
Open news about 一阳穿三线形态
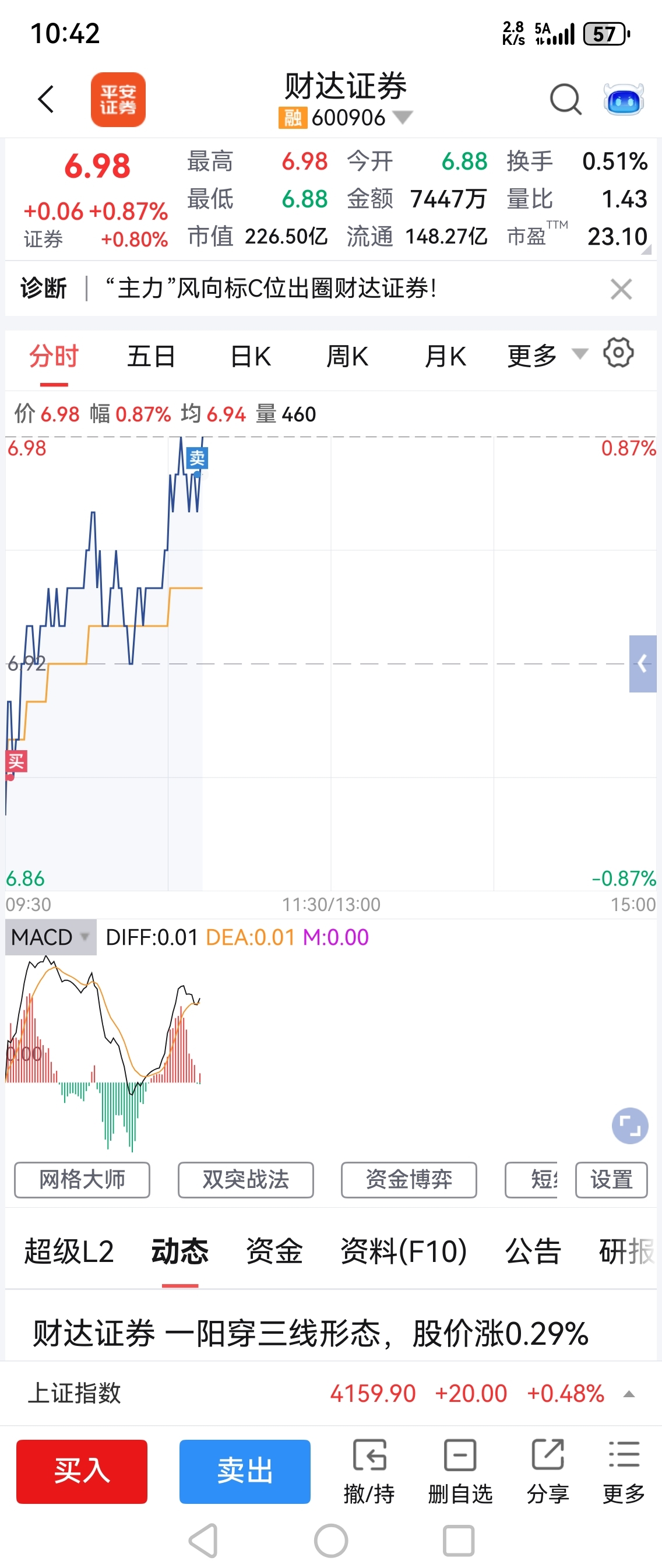coord(310,1333)
